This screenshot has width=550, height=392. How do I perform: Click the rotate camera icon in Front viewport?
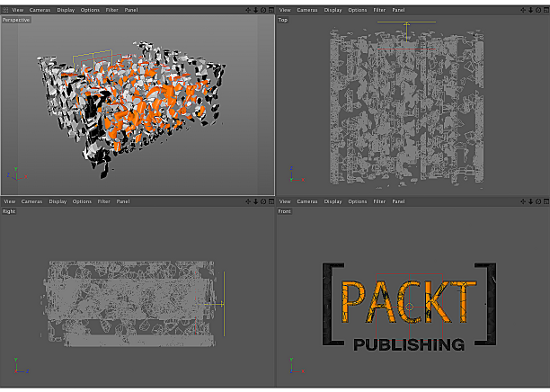point(538,201)
